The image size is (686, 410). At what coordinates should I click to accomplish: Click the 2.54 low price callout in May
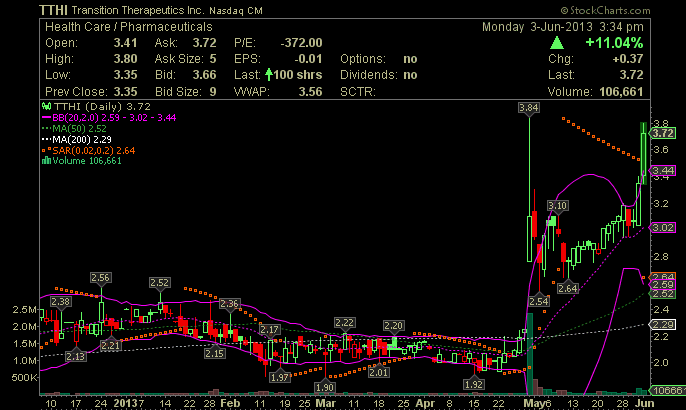click(x=539, y=301)
